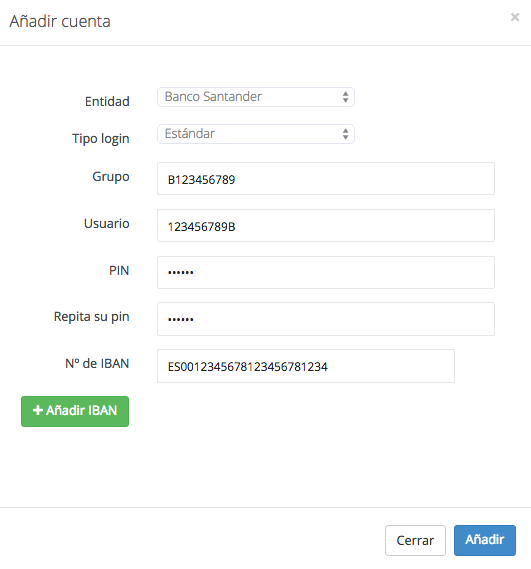Close the Añadir cuenta dialog with the X
Viewport: 531px width, 569px height.
515,17
